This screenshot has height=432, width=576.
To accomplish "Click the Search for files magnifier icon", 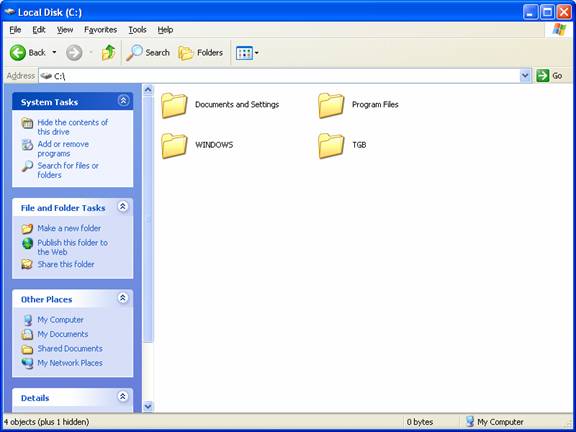I will 27,166.
